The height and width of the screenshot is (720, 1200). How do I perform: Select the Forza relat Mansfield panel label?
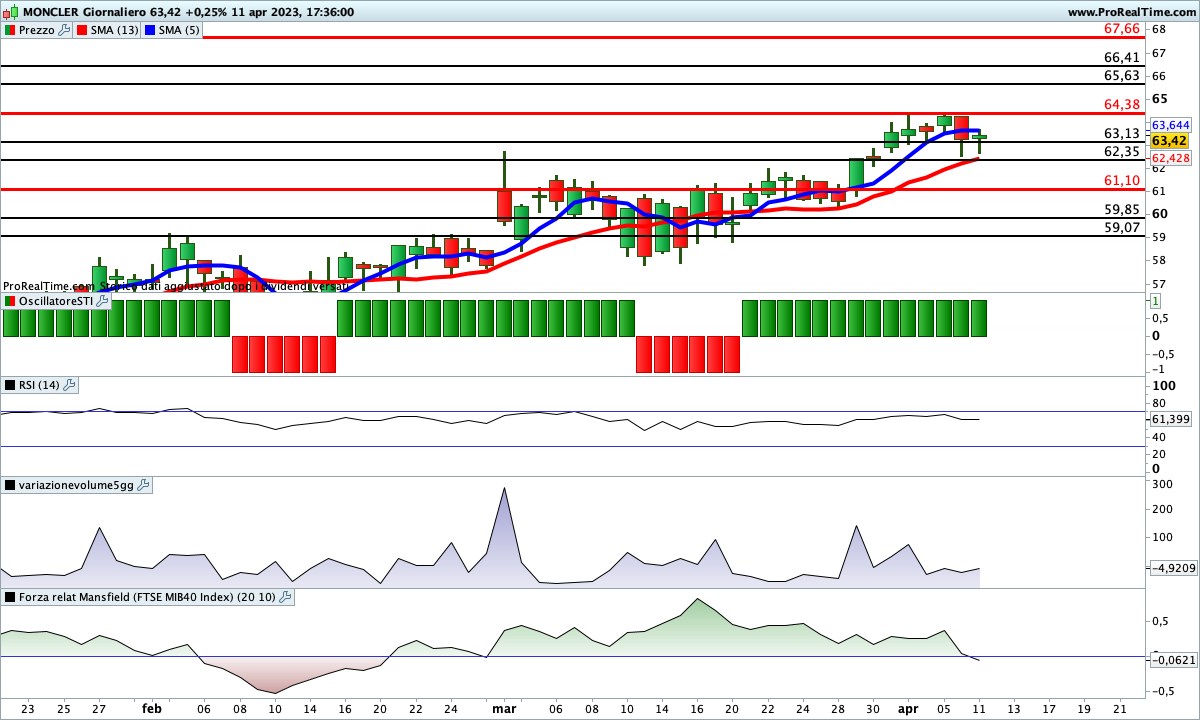[148, 597]
